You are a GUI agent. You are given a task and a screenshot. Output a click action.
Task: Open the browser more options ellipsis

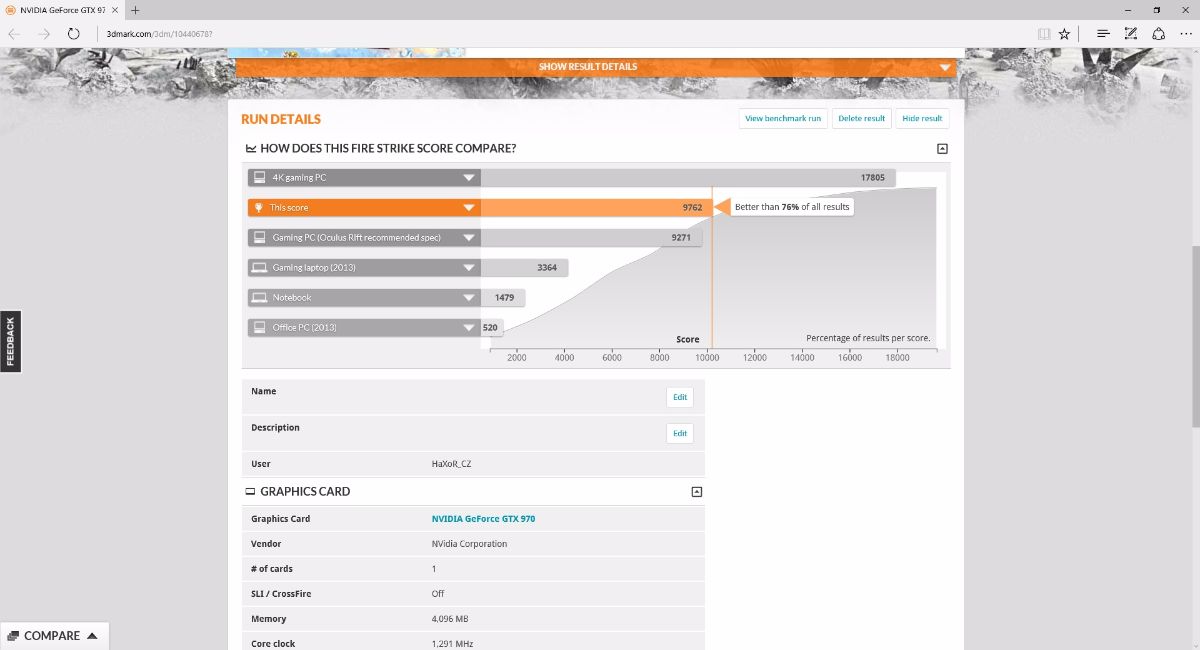click(1185, 34)
